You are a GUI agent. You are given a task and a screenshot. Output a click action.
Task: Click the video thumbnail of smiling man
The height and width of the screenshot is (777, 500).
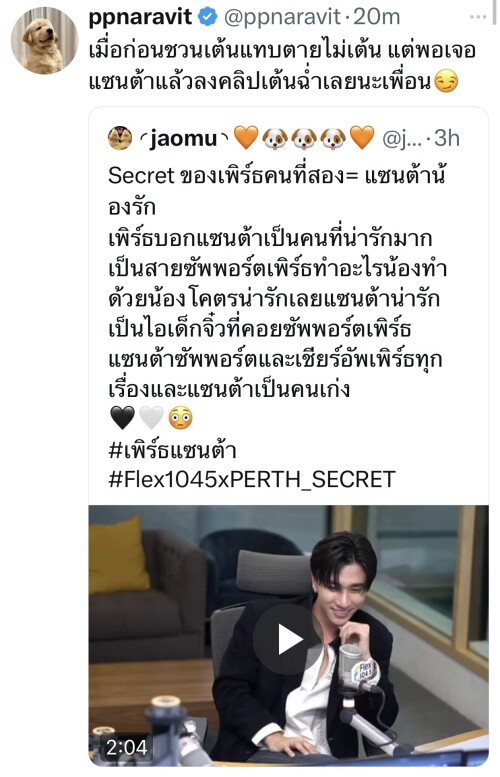pos(288,635)
